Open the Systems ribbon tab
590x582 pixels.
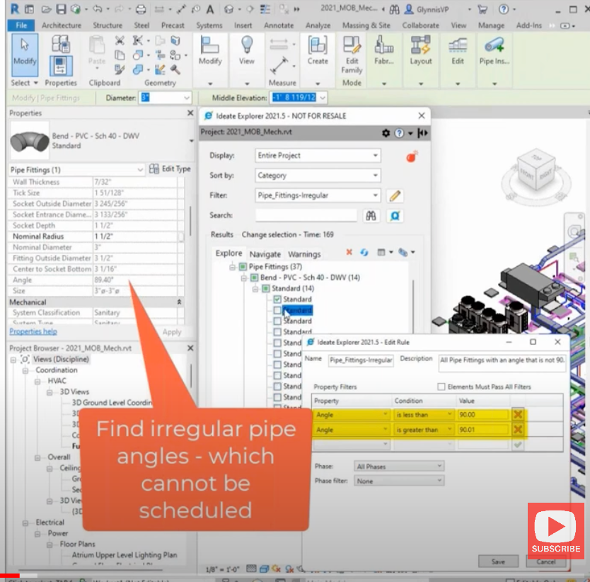click(209, 25)
